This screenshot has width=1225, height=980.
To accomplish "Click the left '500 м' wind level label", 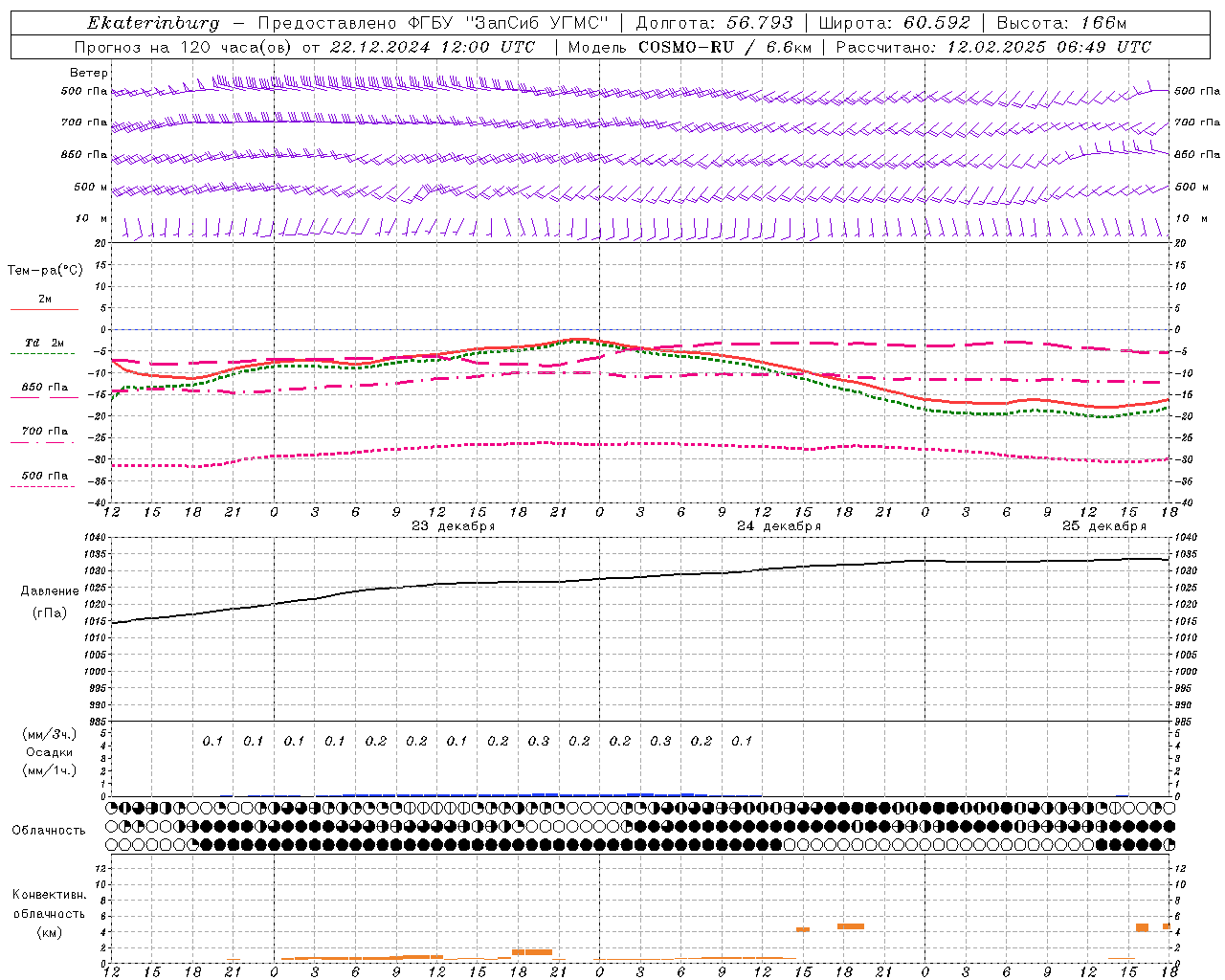I will tap(91, 187).
